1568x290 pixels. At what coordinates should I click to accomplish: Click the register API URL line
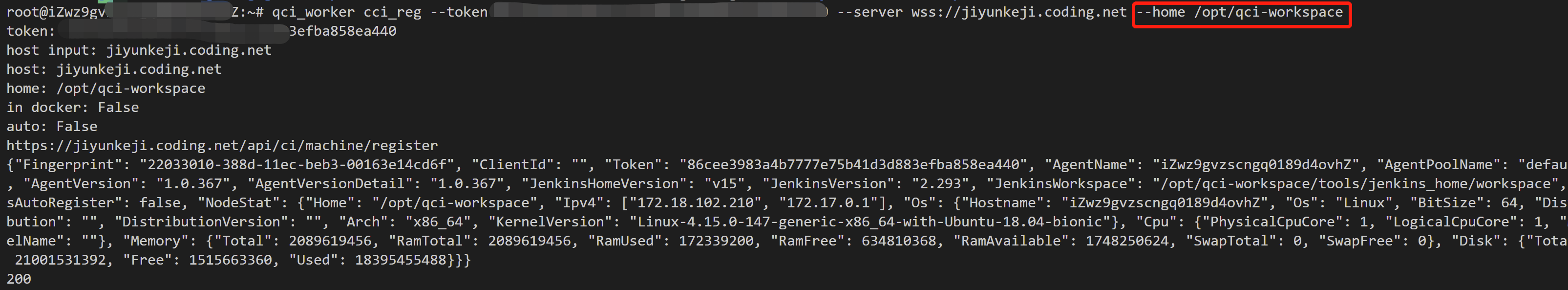[x=222, y=146]
